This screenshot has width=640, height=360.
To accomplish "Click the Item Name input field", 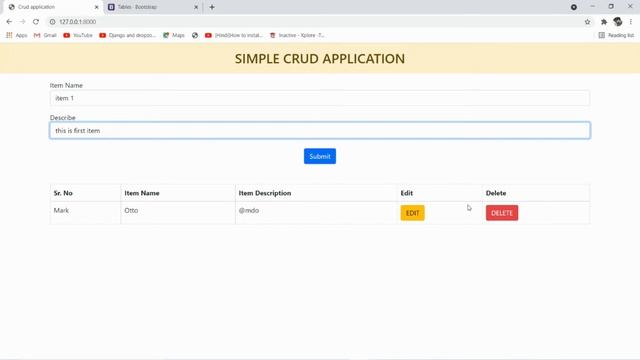I will [320, 98].
